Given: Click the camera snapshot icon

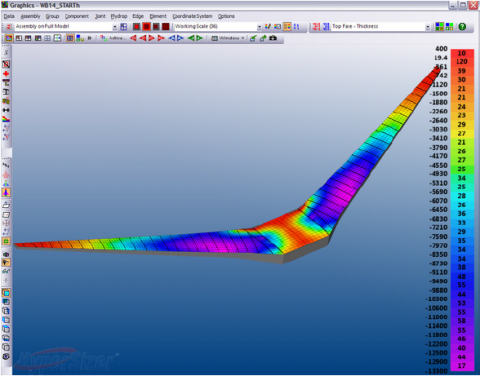Looking at the screenshot, I should point(273,38).
